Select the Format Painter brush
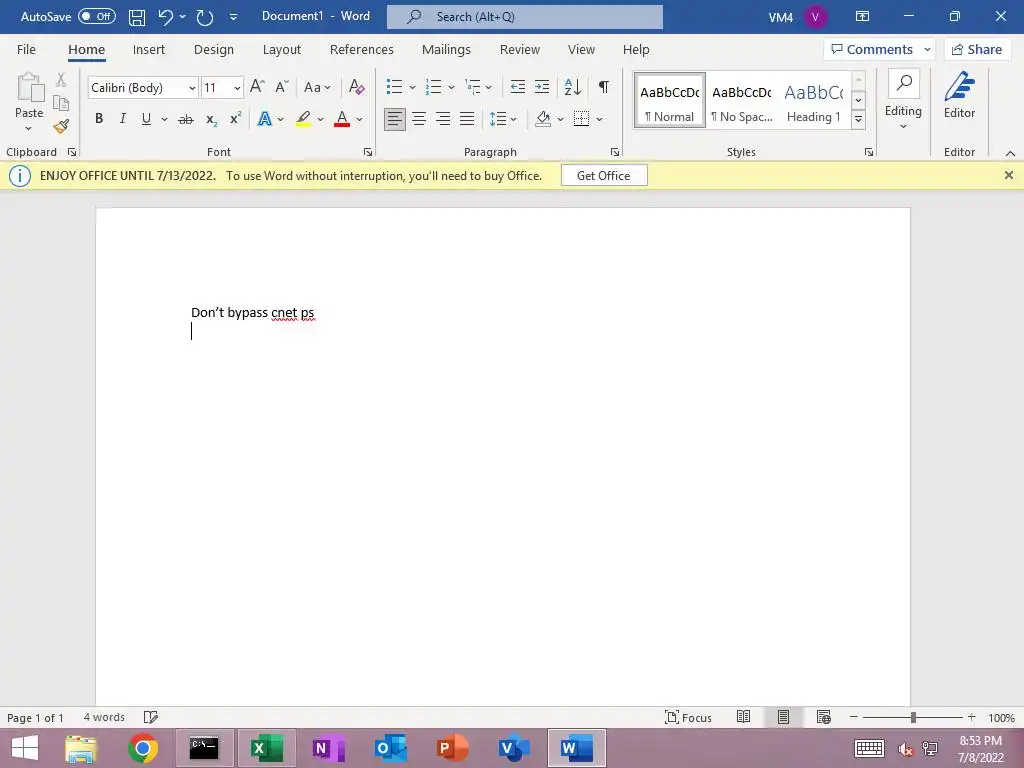This screenshot has width=1024, height=768. coord(61,126)
